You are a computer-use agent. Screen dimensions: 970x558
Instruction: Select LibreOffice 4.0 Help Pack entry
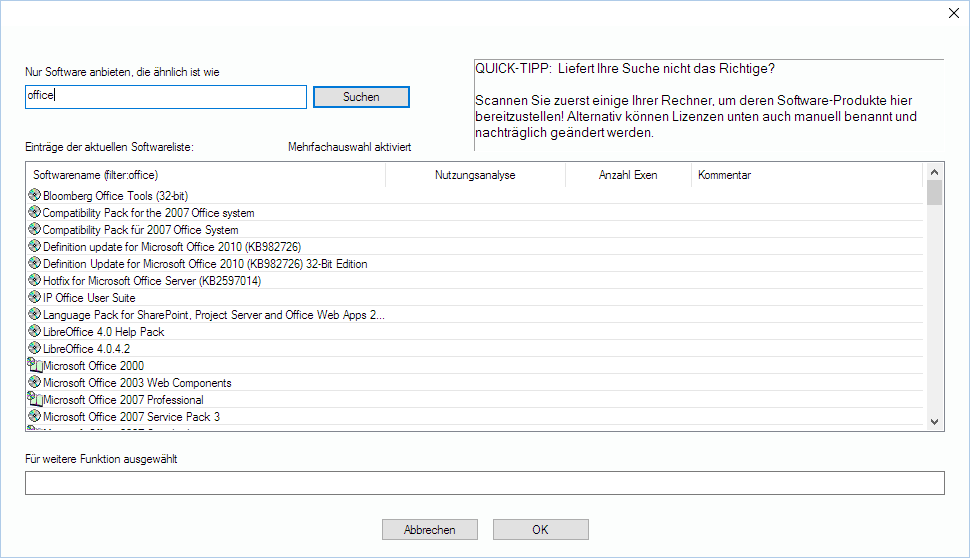pyautogui.click(x=104, y=332)
